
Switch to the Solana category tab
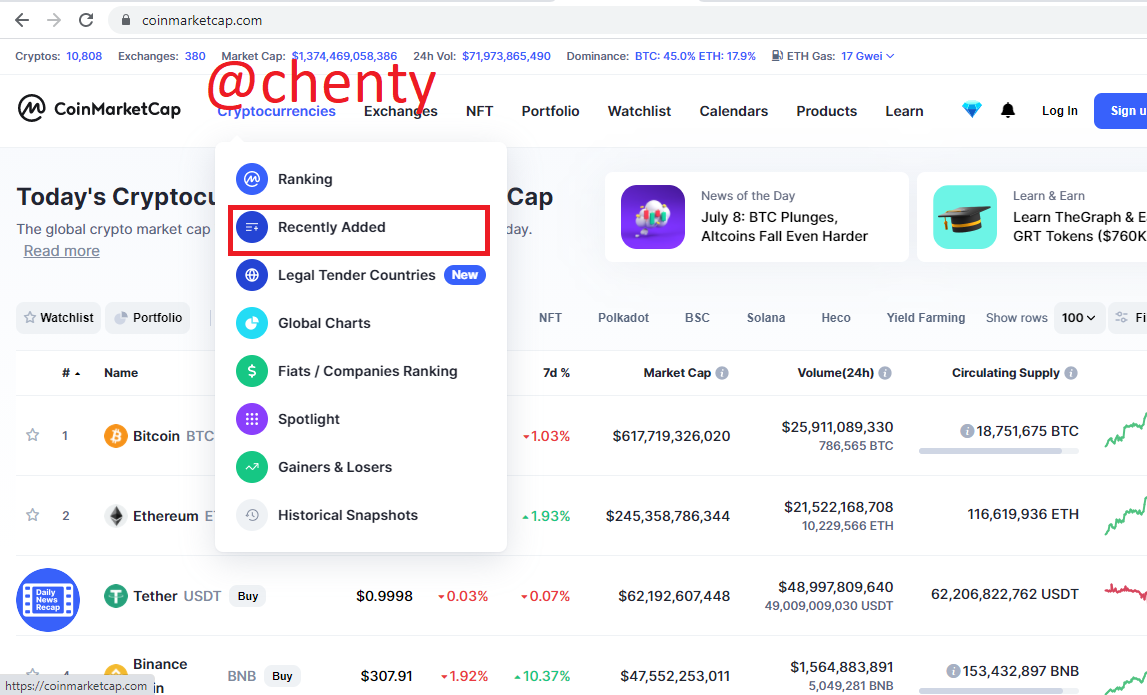(x=766, y=318)
